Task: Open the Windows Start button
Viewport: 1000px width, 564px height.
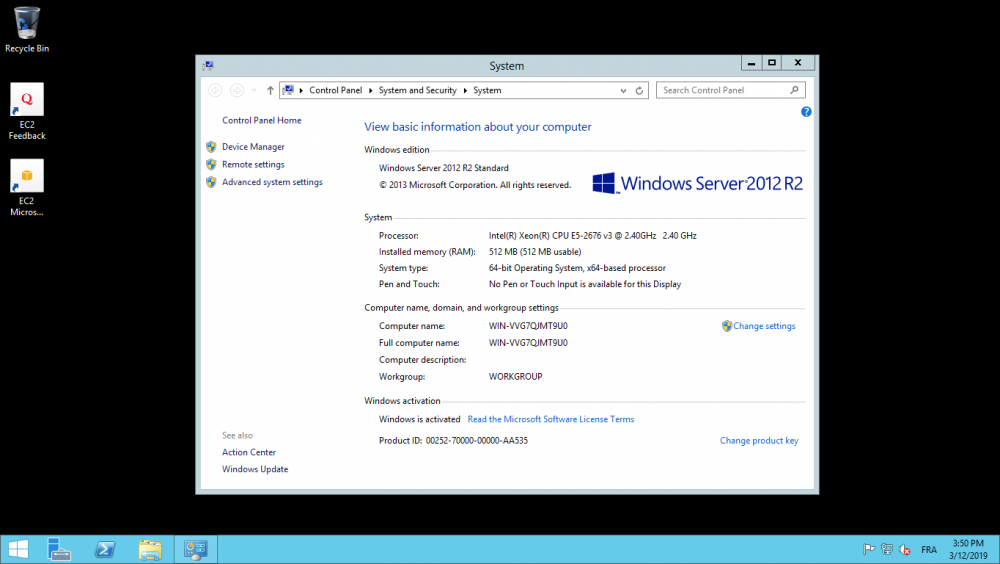Action: pyautogui.click(x=18, y=549)
